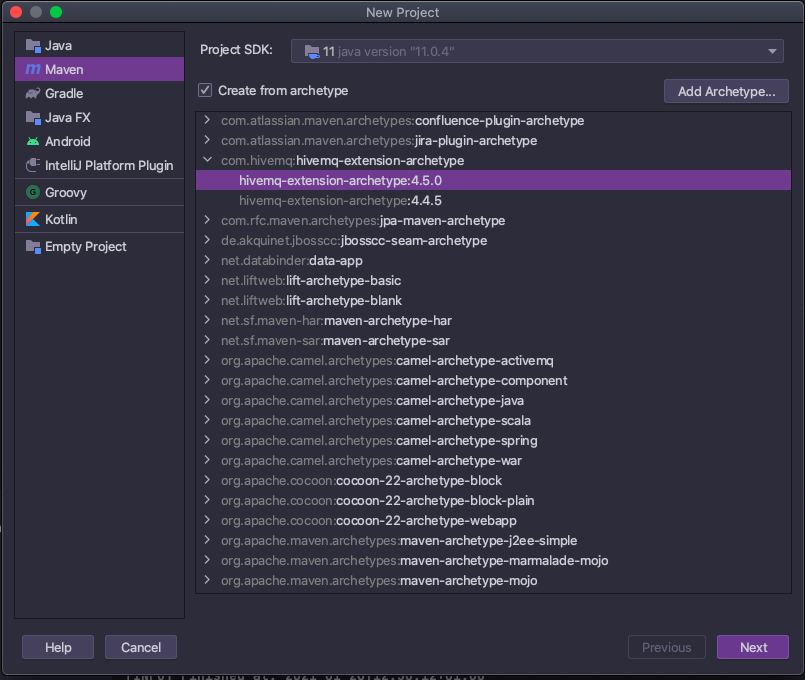Click the Empty Project folder icon
This screenshot has width=805, height=680.
click(x=33, y=246)
